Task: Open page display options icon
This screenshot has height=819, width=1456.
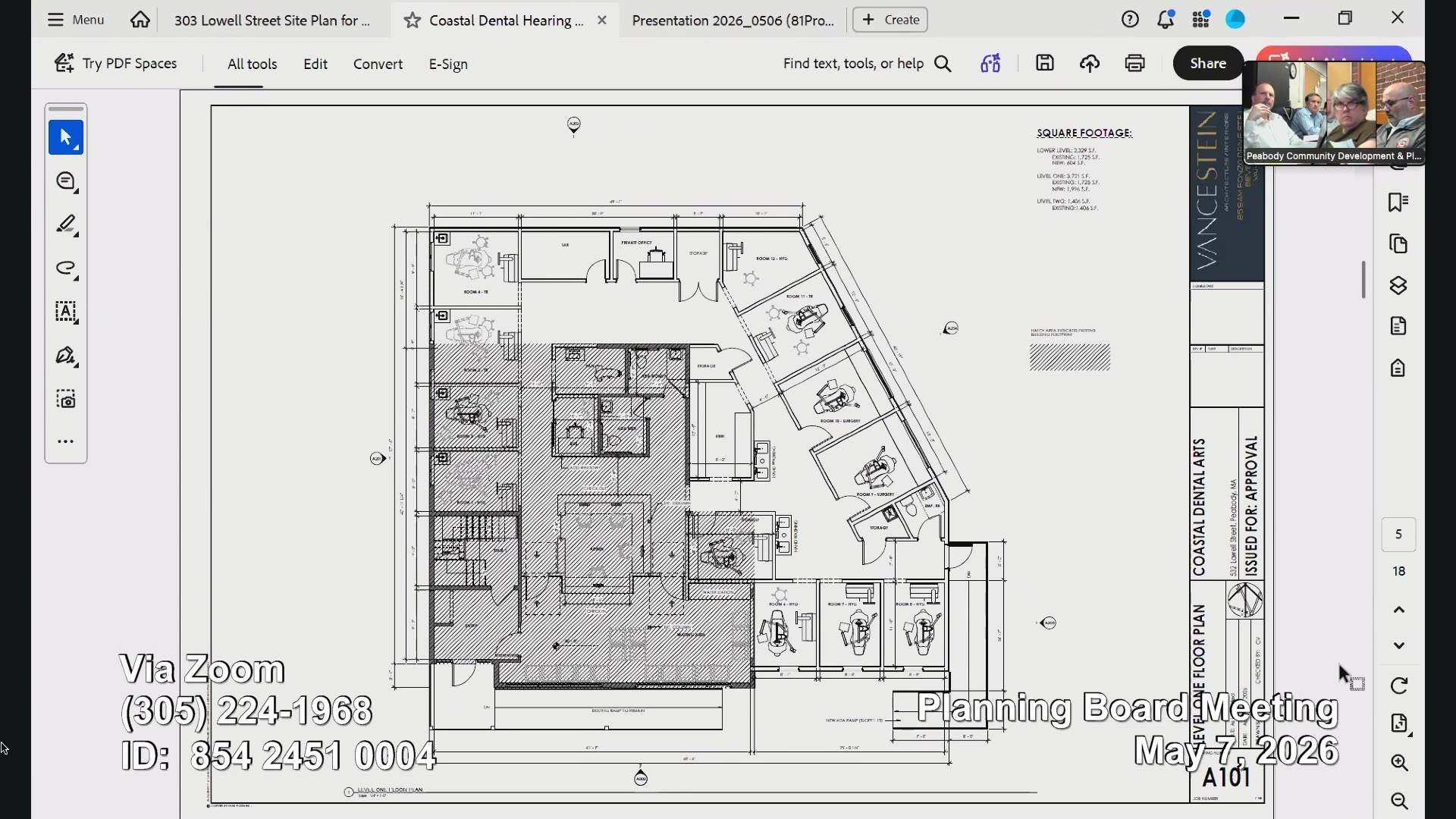Action: click(1400, 723)
